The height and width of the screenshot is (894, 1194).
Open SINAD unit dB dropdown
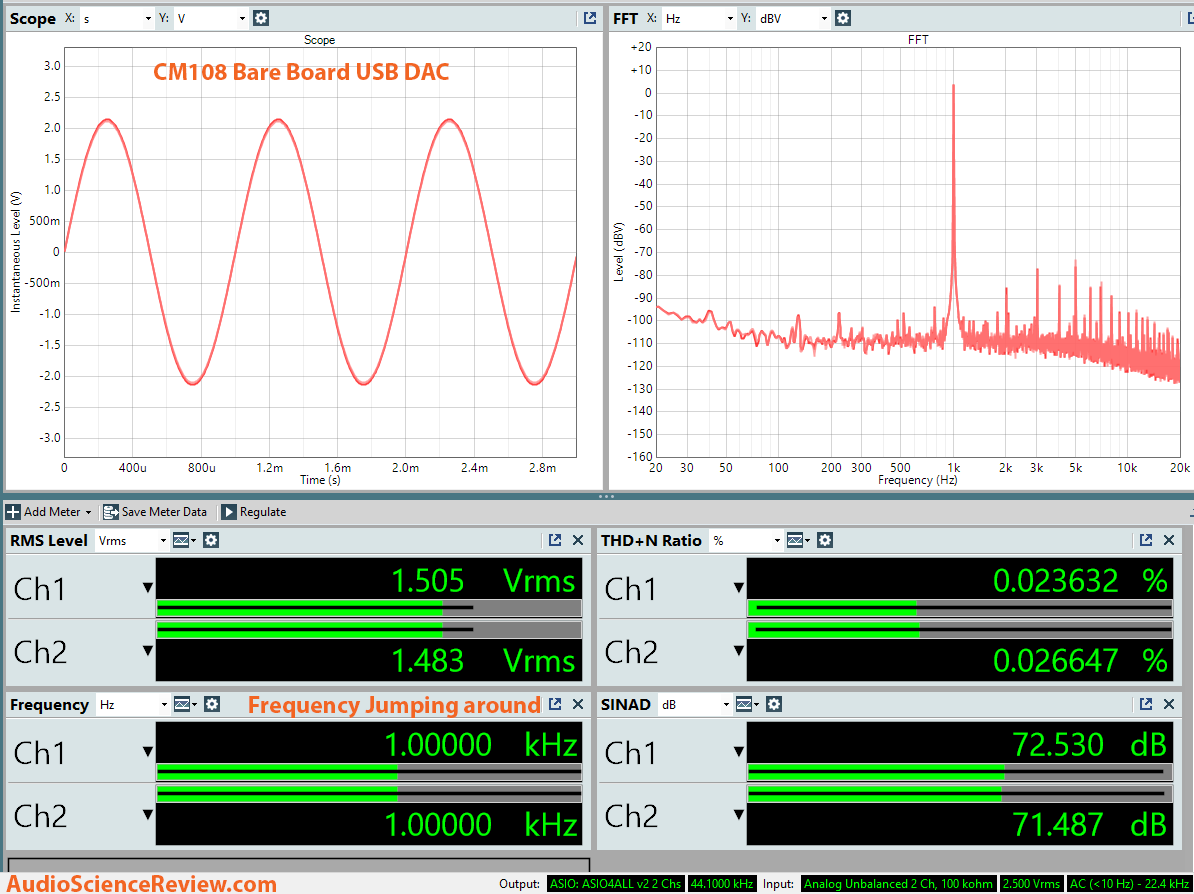(x=694, y=705)
